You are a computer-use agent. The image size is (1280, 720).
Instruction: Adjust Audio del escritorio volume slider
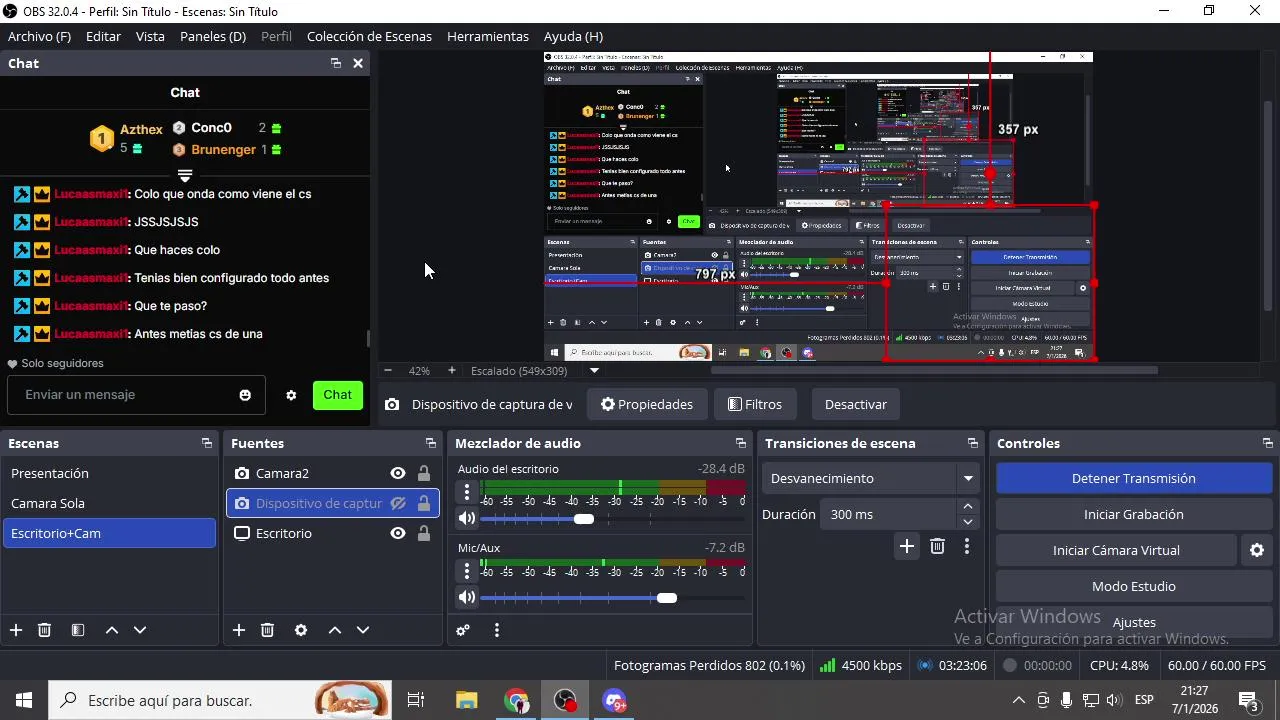pyautogui.click(x=584, y=519)
